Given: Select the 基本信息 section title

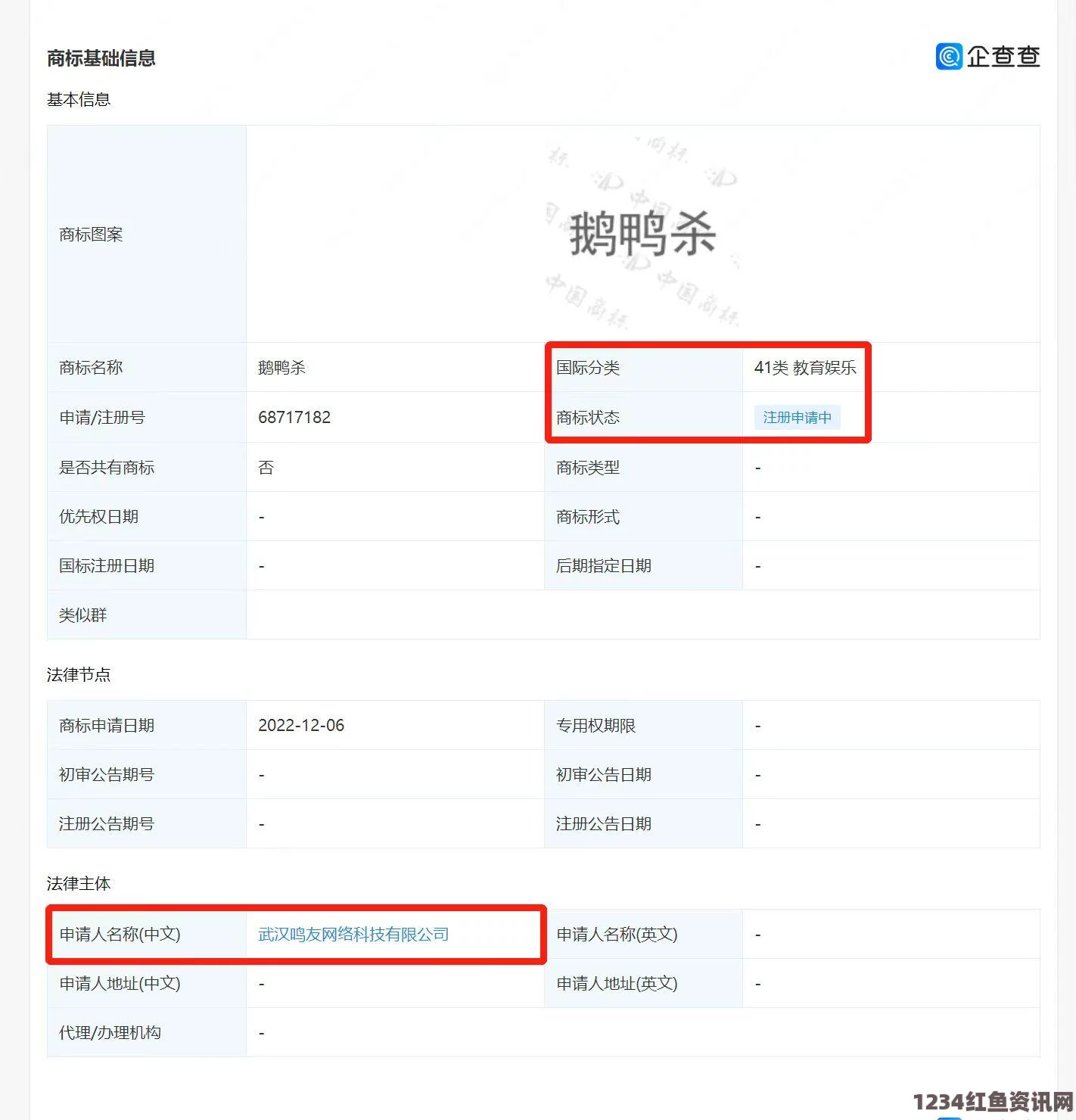Looking at the screenshot, I should (x=79, y=100).
